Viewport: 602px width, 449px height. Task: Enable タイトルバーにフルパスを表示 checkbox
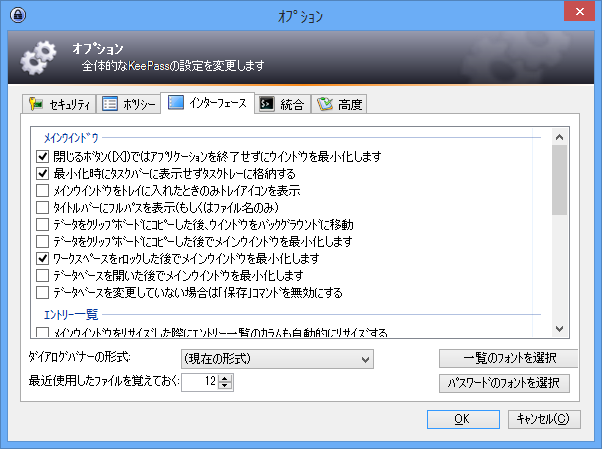pyautogui.click(x=42, y=208)
